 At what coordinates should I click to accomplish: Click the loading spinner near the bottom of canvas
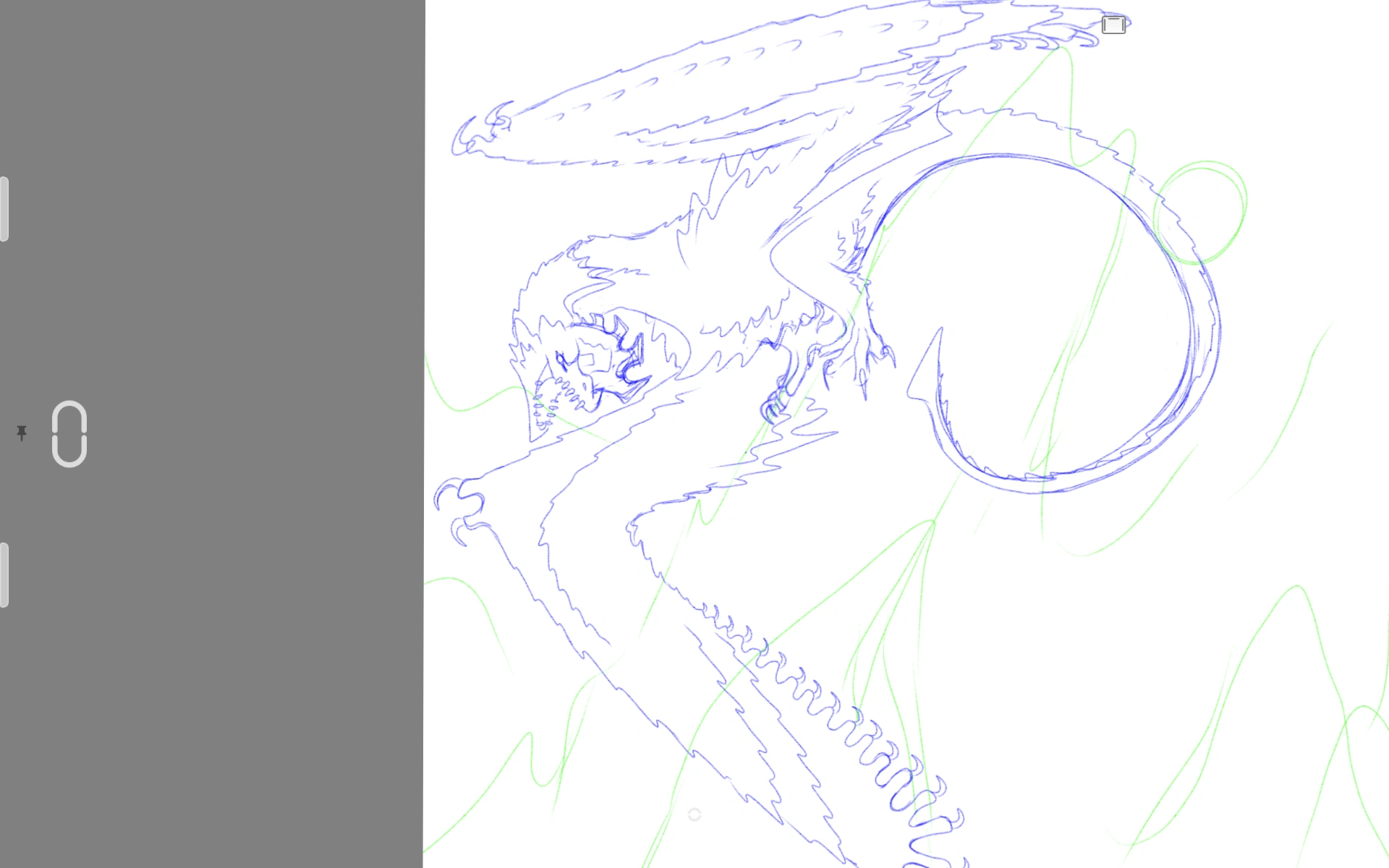pos(695,814)
